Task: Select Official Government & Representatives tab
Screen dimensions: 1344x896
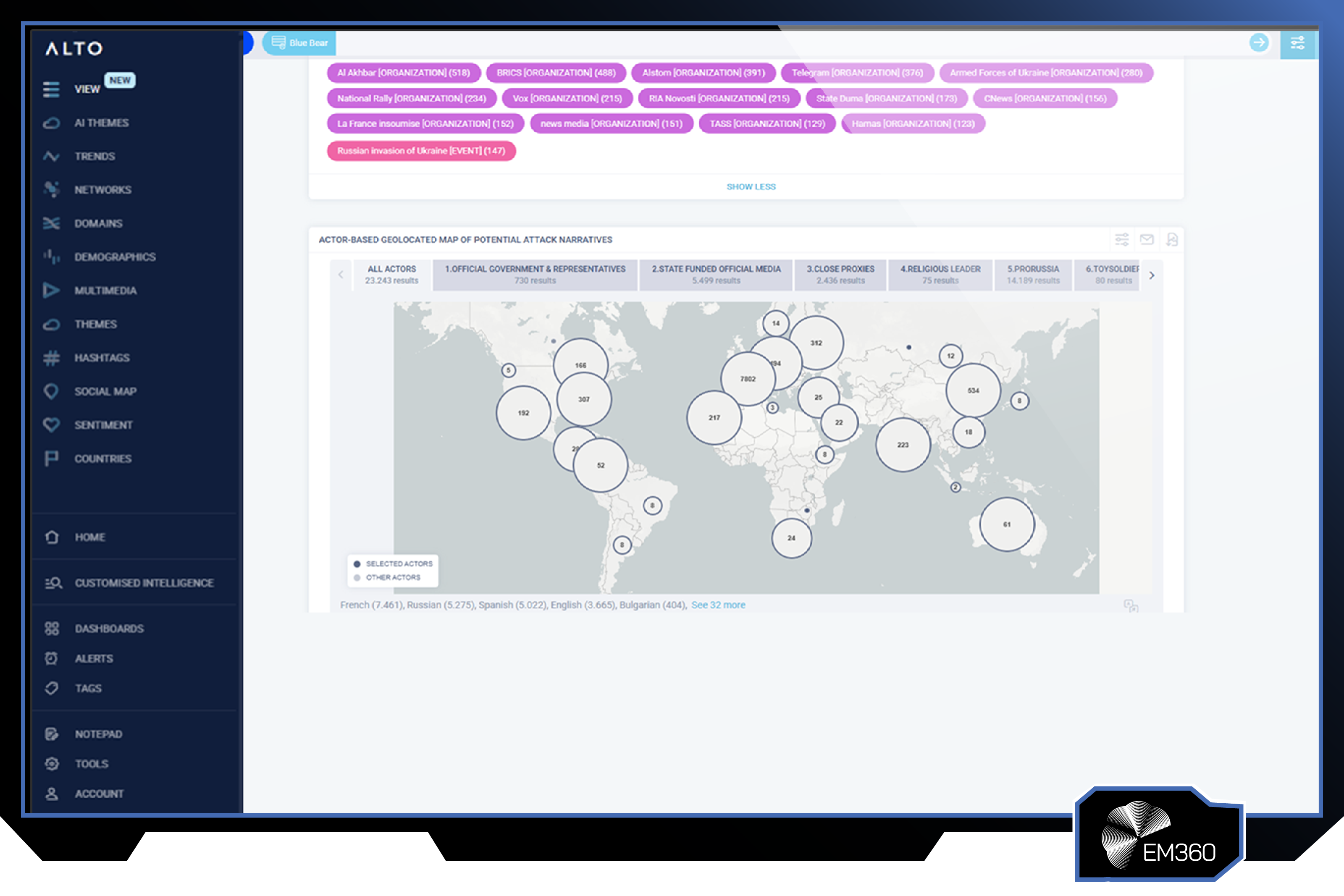Action: point(535,275)
